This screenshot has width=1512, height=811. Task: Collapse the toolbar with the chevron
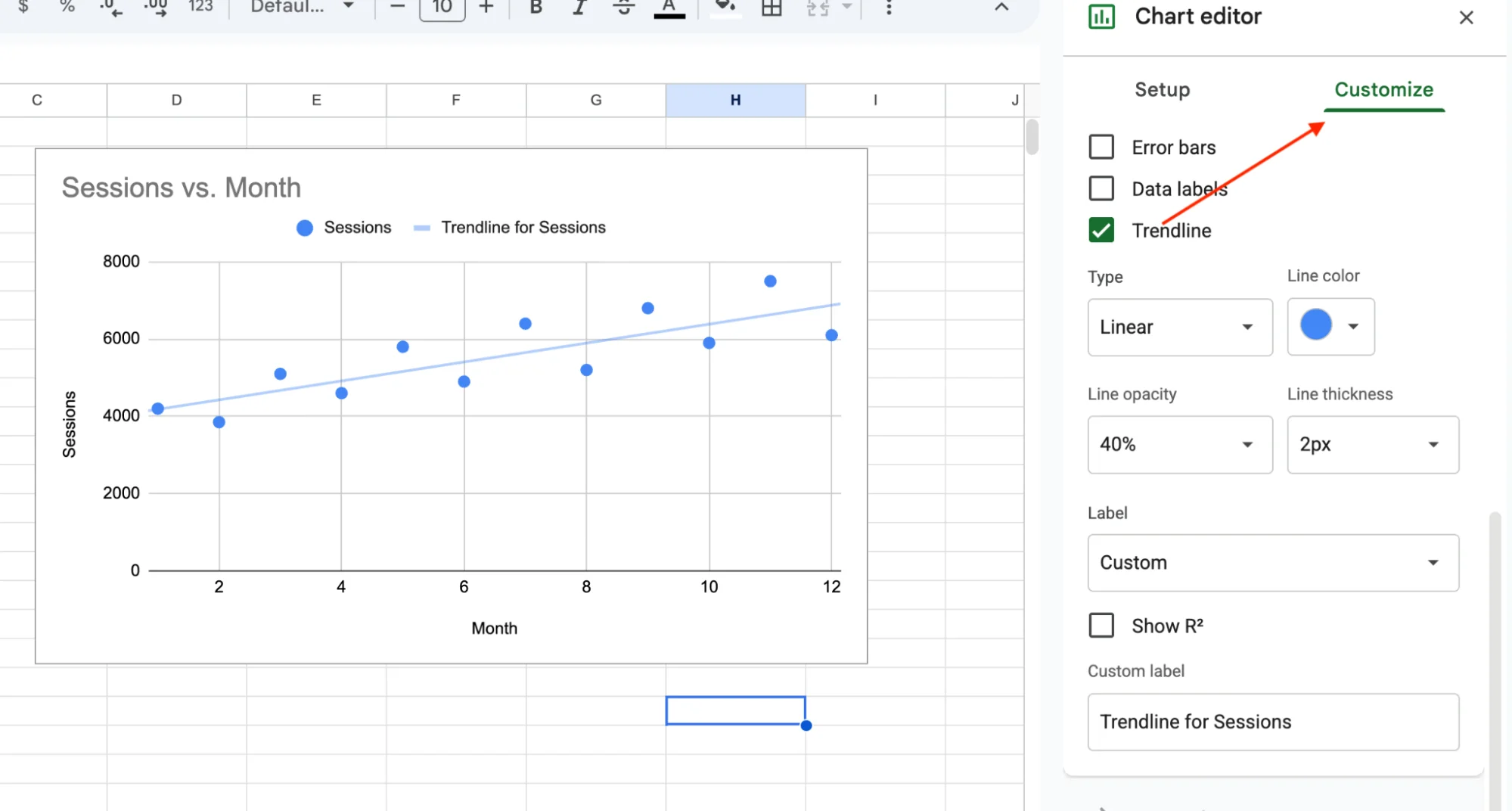pos(1001,8)
